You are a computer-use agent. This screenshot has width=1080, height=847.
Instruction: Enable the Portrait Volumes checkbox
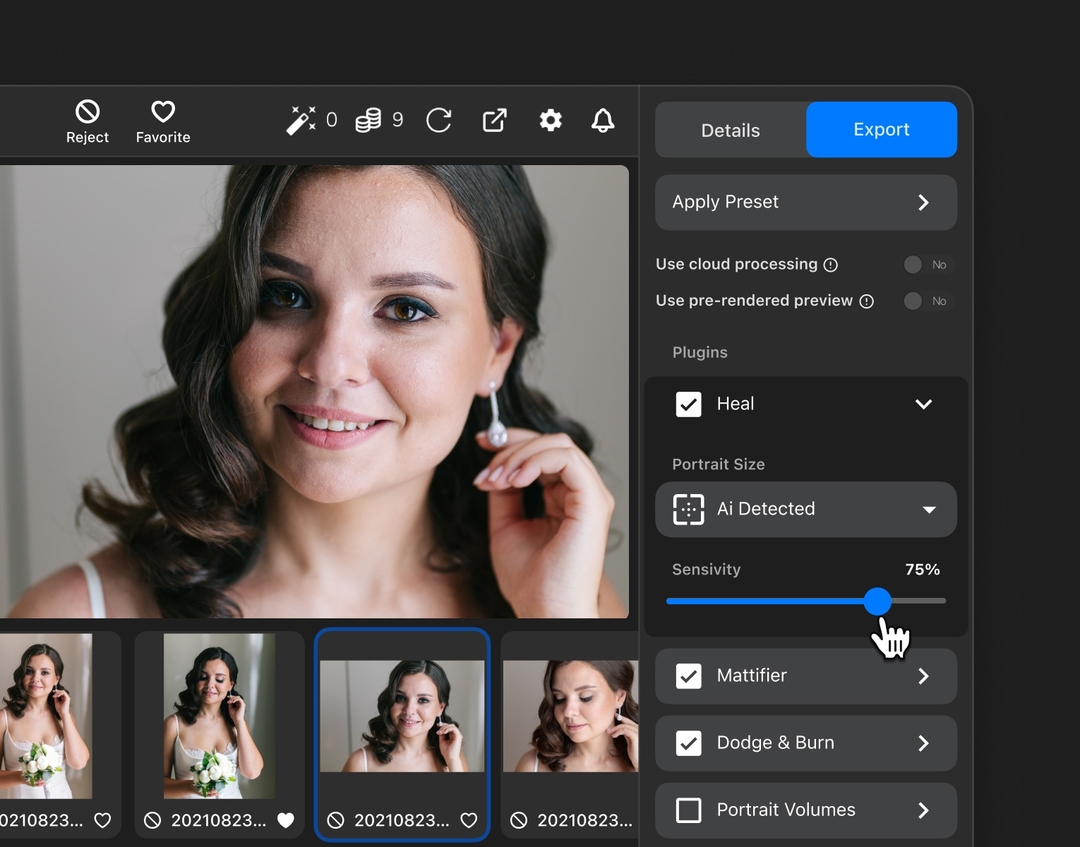(689, 811)
